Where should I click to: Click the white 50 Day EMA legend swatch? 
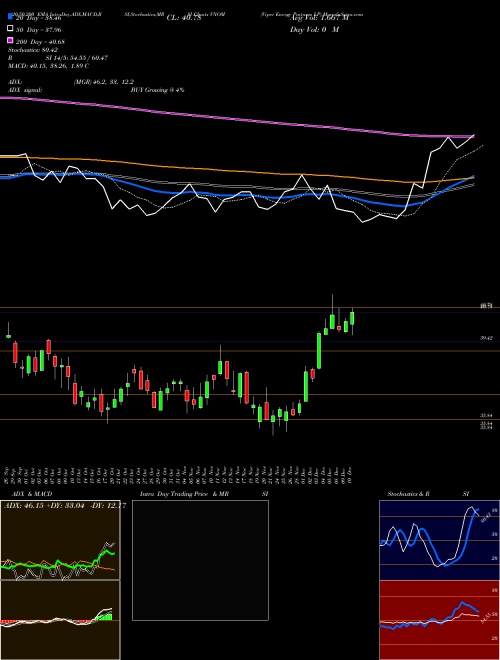click(10, 29)
